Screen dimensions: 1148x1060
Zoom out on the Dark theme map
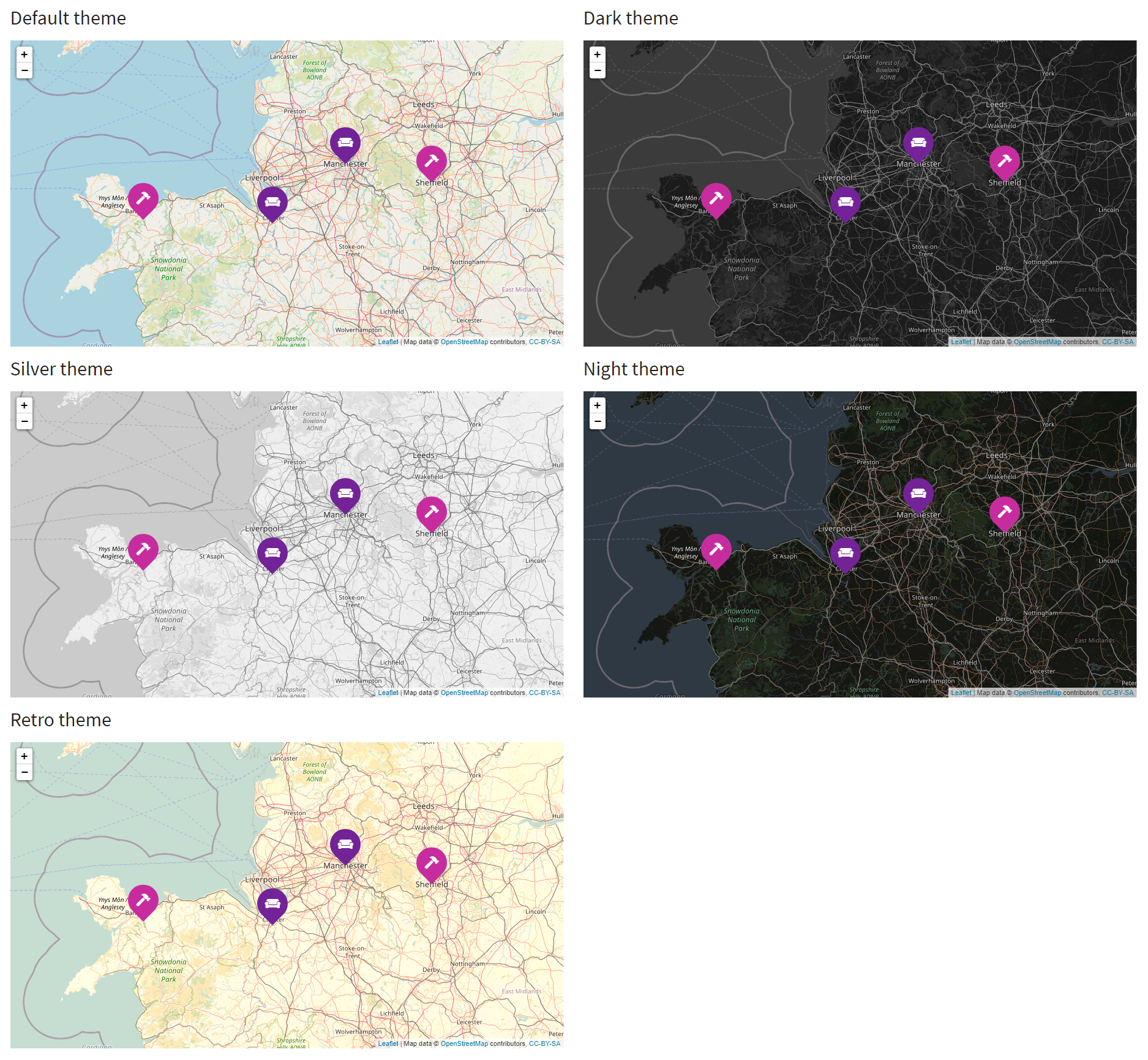[598, 70]
